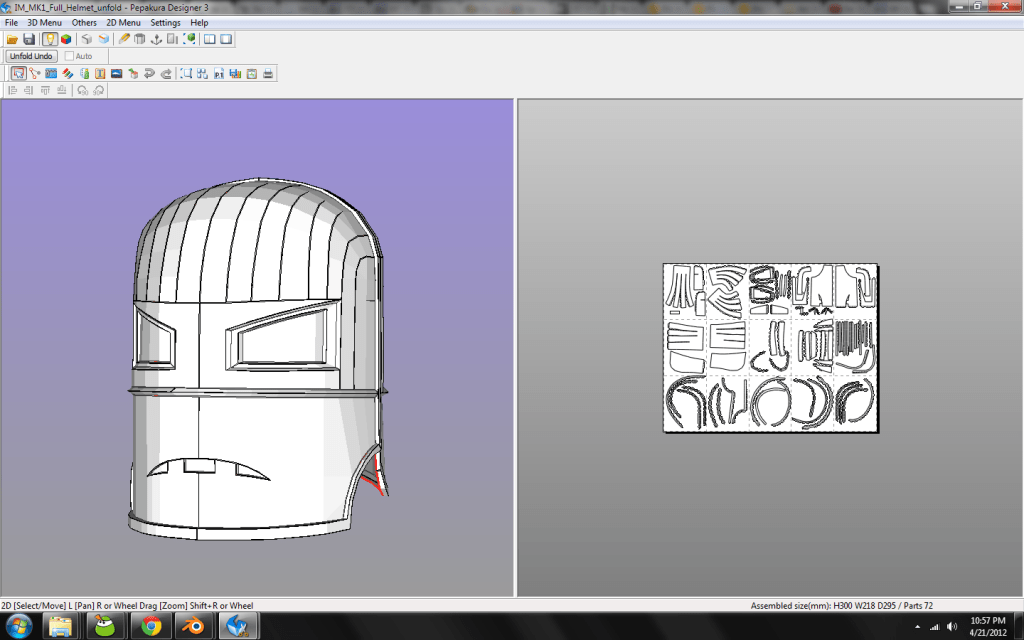Toggle the colored cube texture display
This screenshot has width=1024, height=640.
[66, 39]
